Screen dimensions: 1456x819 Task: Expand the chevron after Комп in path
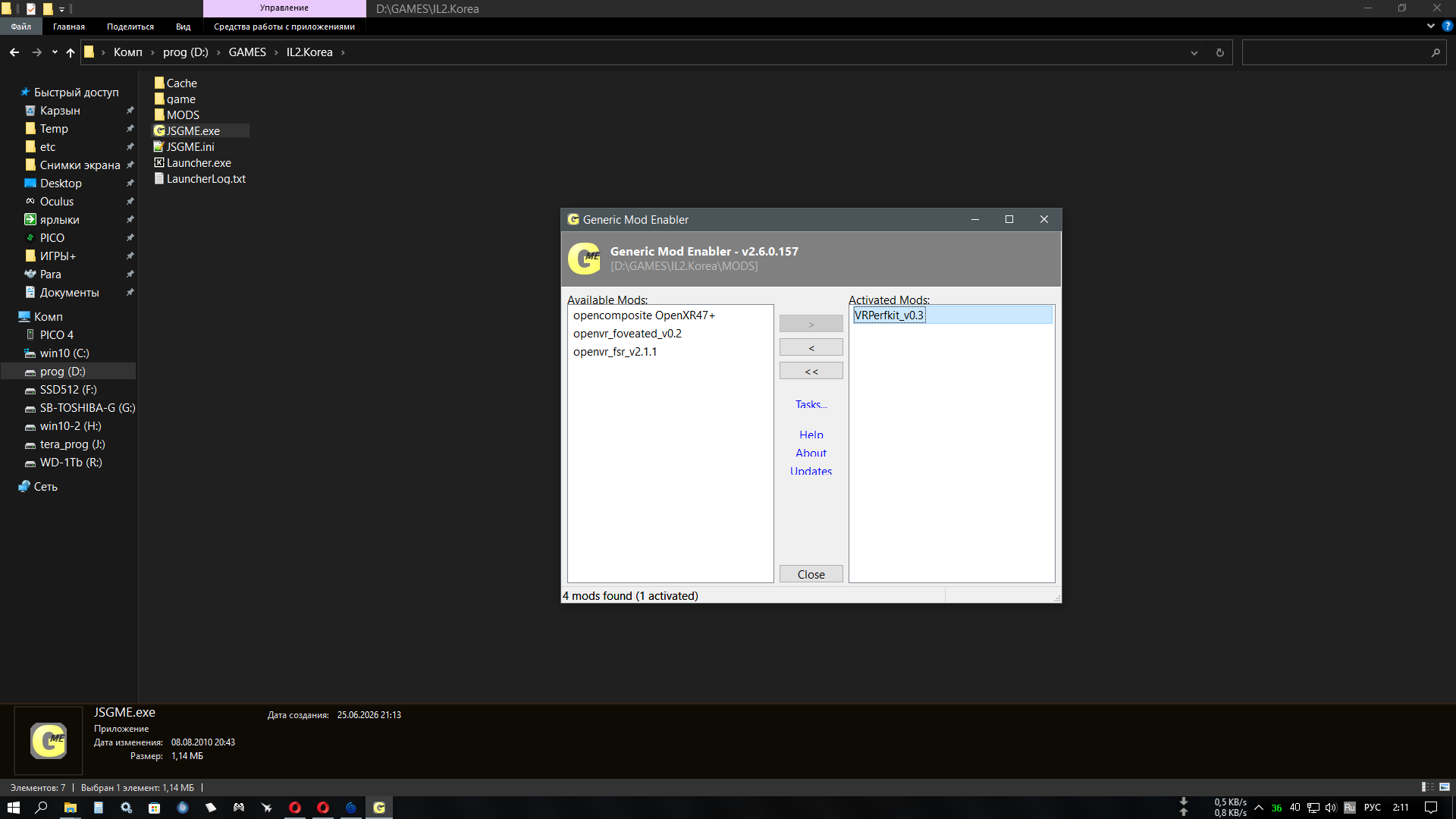coord(152,52)
